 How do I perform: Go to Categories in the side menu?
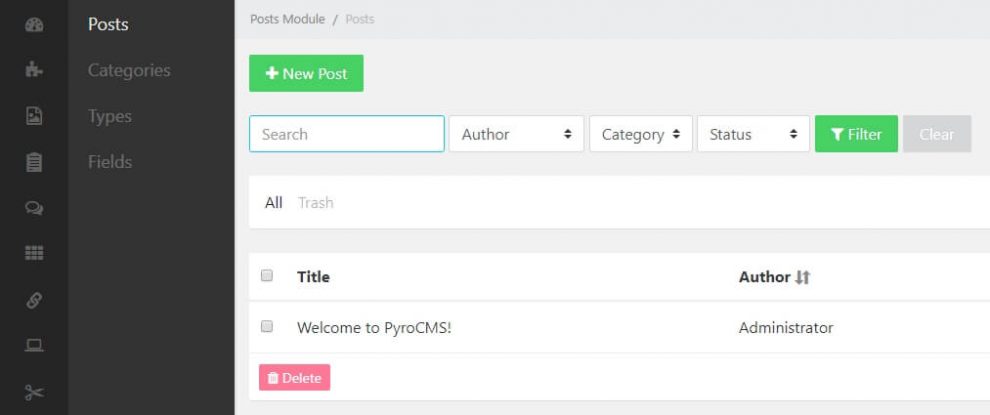[129, 70]
